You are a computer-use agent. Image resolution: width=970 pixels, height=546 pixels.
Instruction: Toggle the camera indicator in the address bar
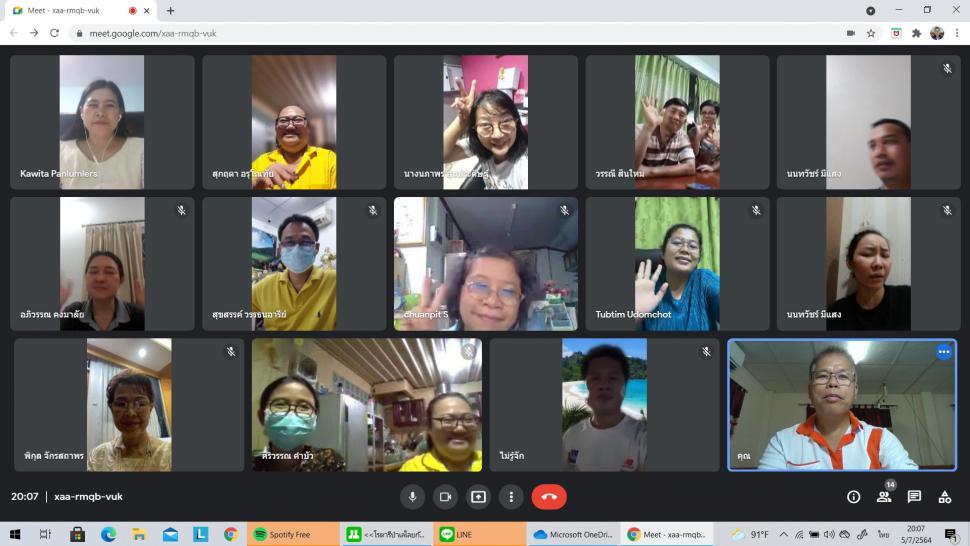tap(850, 33)
